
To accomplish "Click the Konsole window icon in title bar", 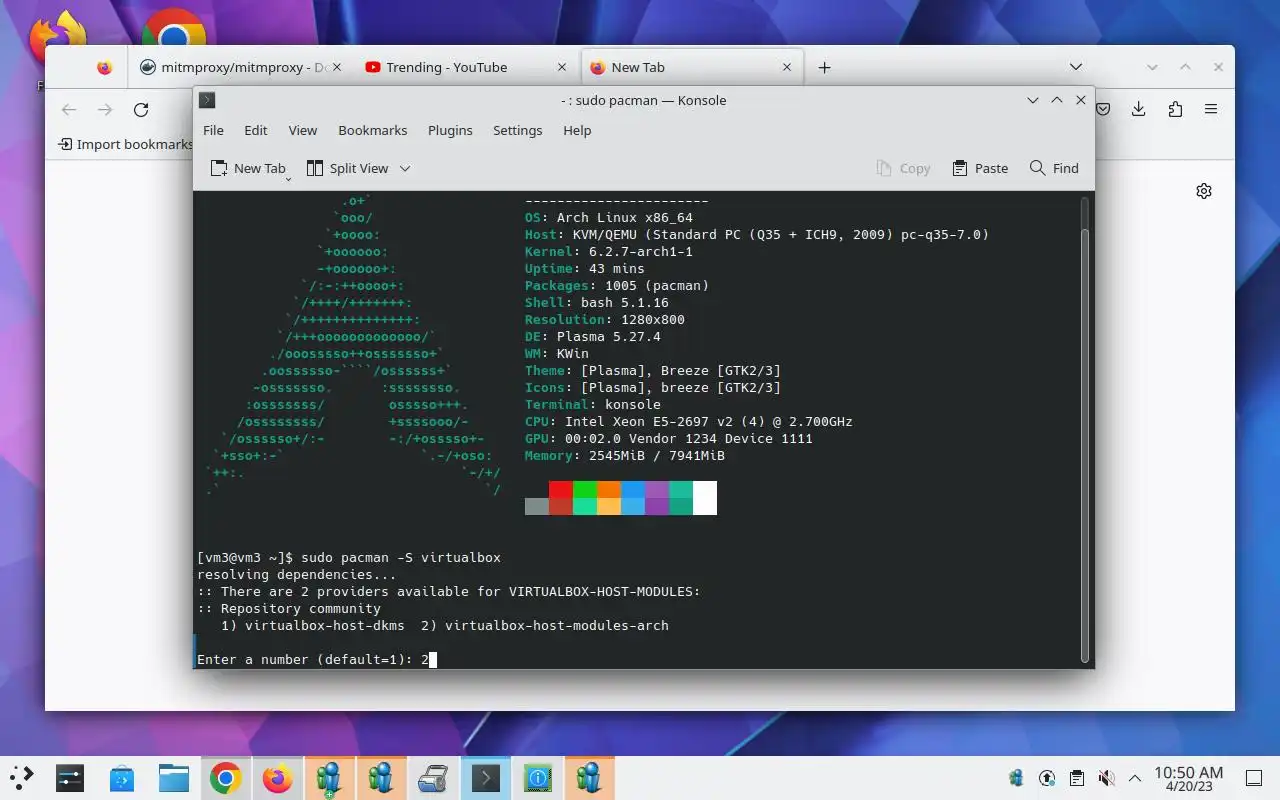I will click(x=207, y=100).
